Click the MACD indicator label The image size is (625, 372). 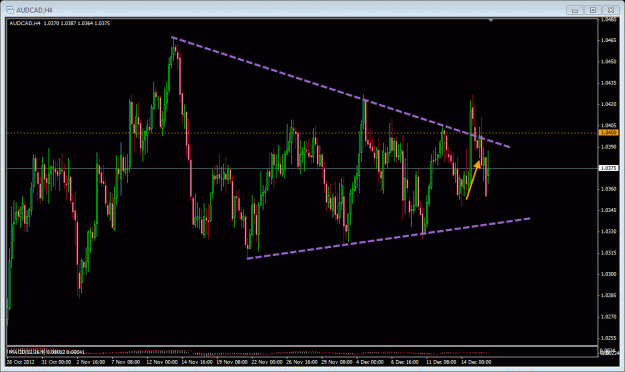coord(47,352)
